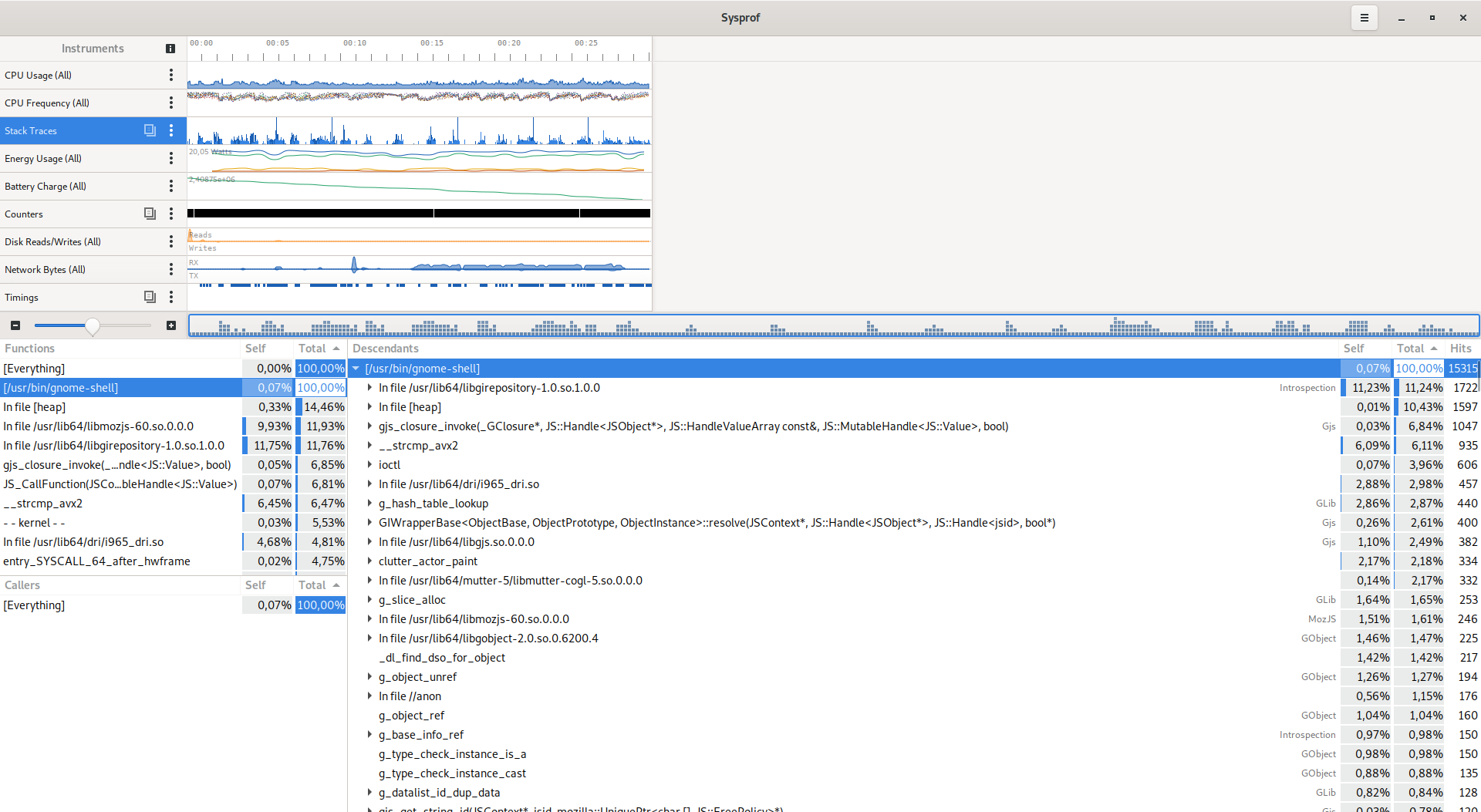Viewport: 1481px width, 812px height.
Task: Expand the g_object_unref row
Action: (x=369, y=677)
